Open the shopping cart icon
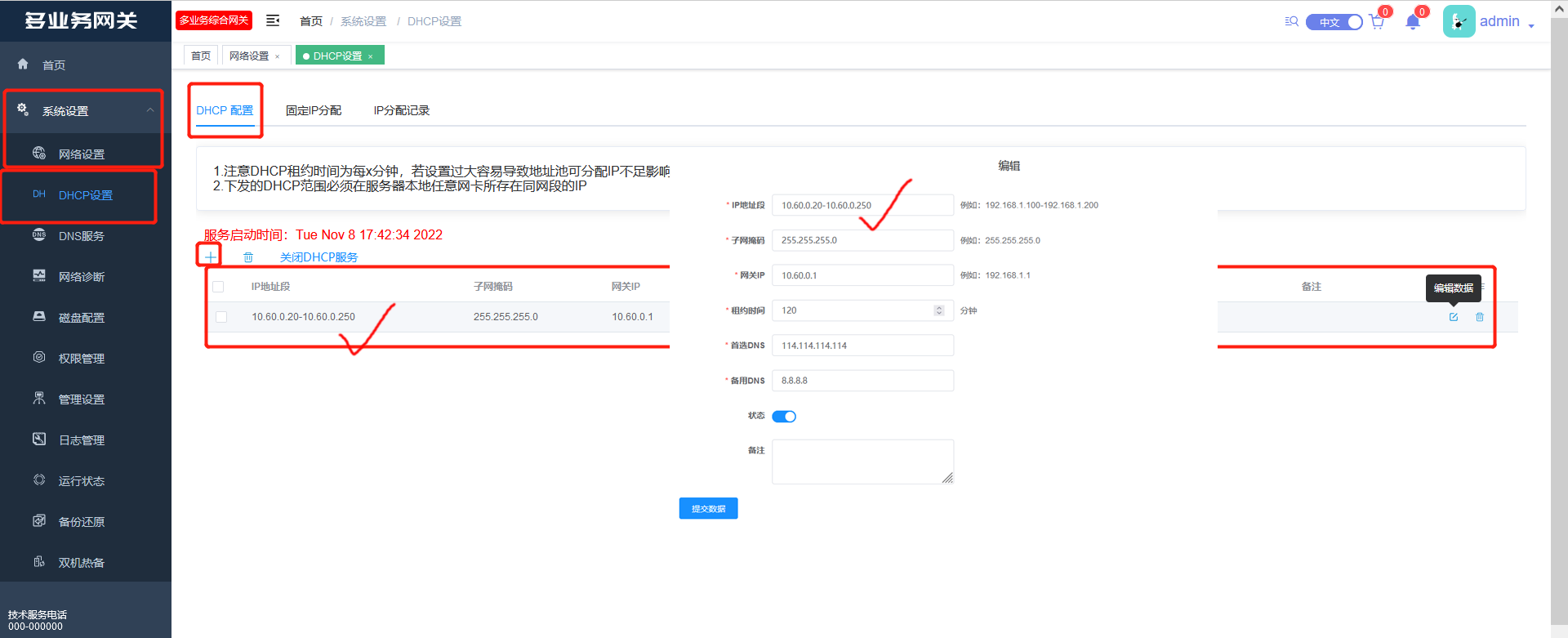Viewport: 1568px width, 638px height. coord(1377,22)
